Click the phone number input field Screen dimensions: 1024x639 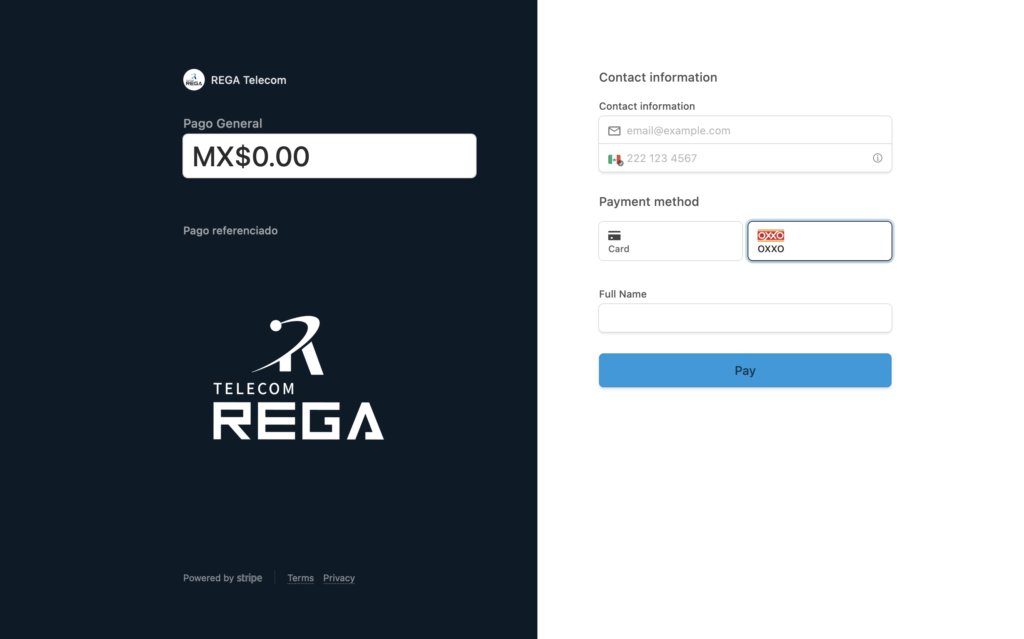coord(745,158)
